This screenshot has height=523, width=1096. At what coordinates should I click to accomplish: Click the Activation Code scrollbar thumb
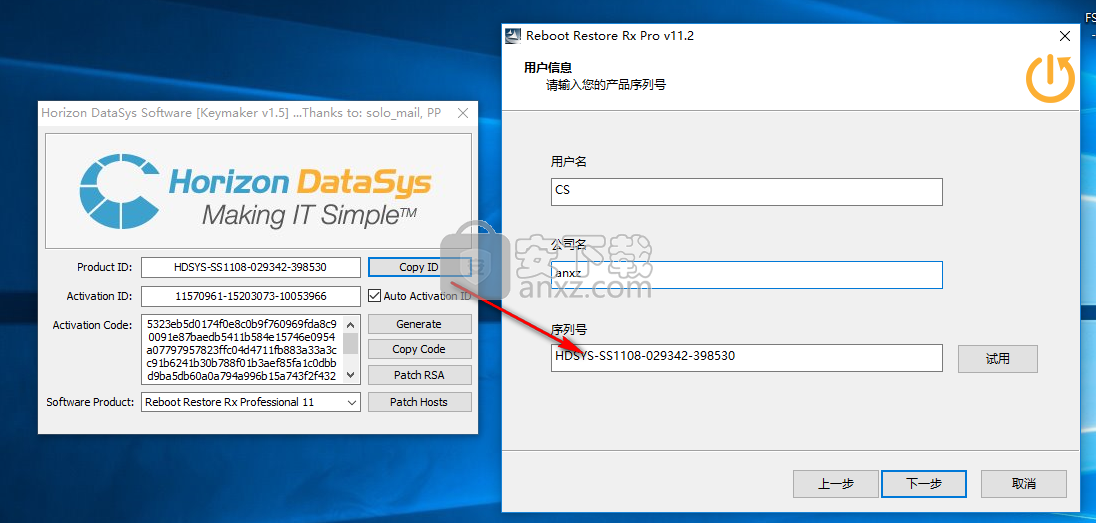pos(352,343)
